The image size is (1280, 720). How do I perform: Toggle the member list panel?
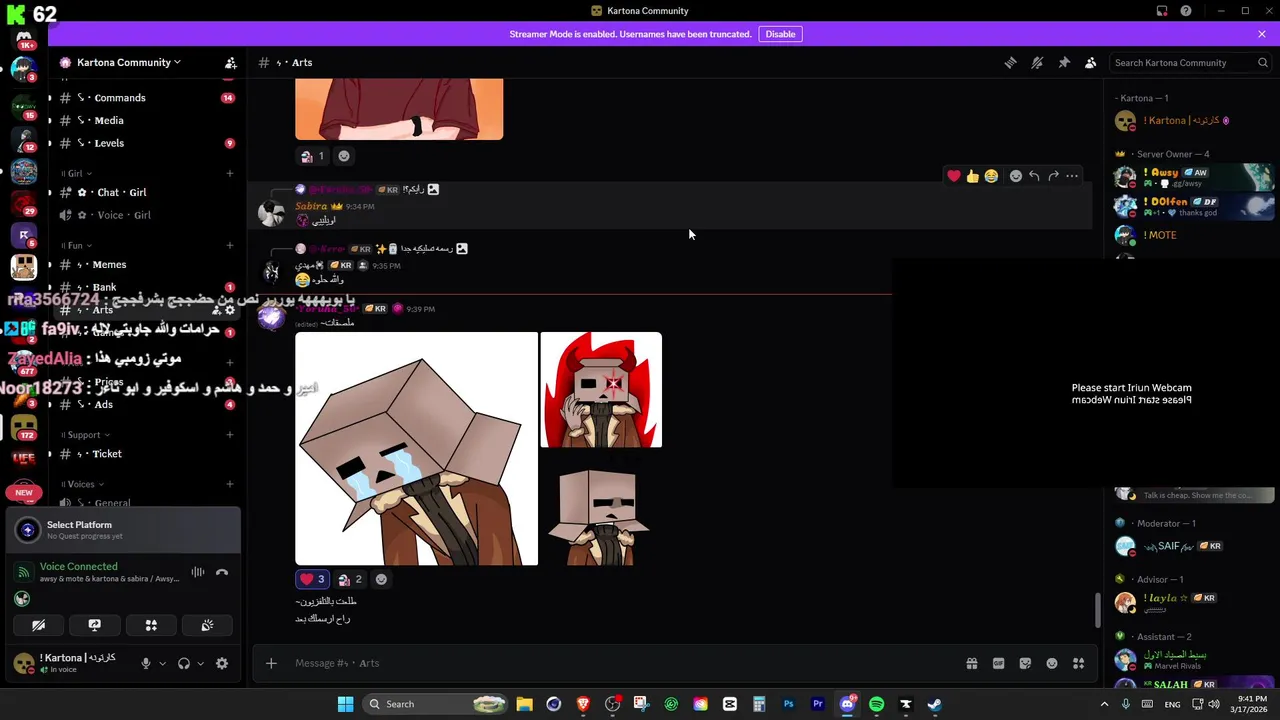pos(1091,62)
